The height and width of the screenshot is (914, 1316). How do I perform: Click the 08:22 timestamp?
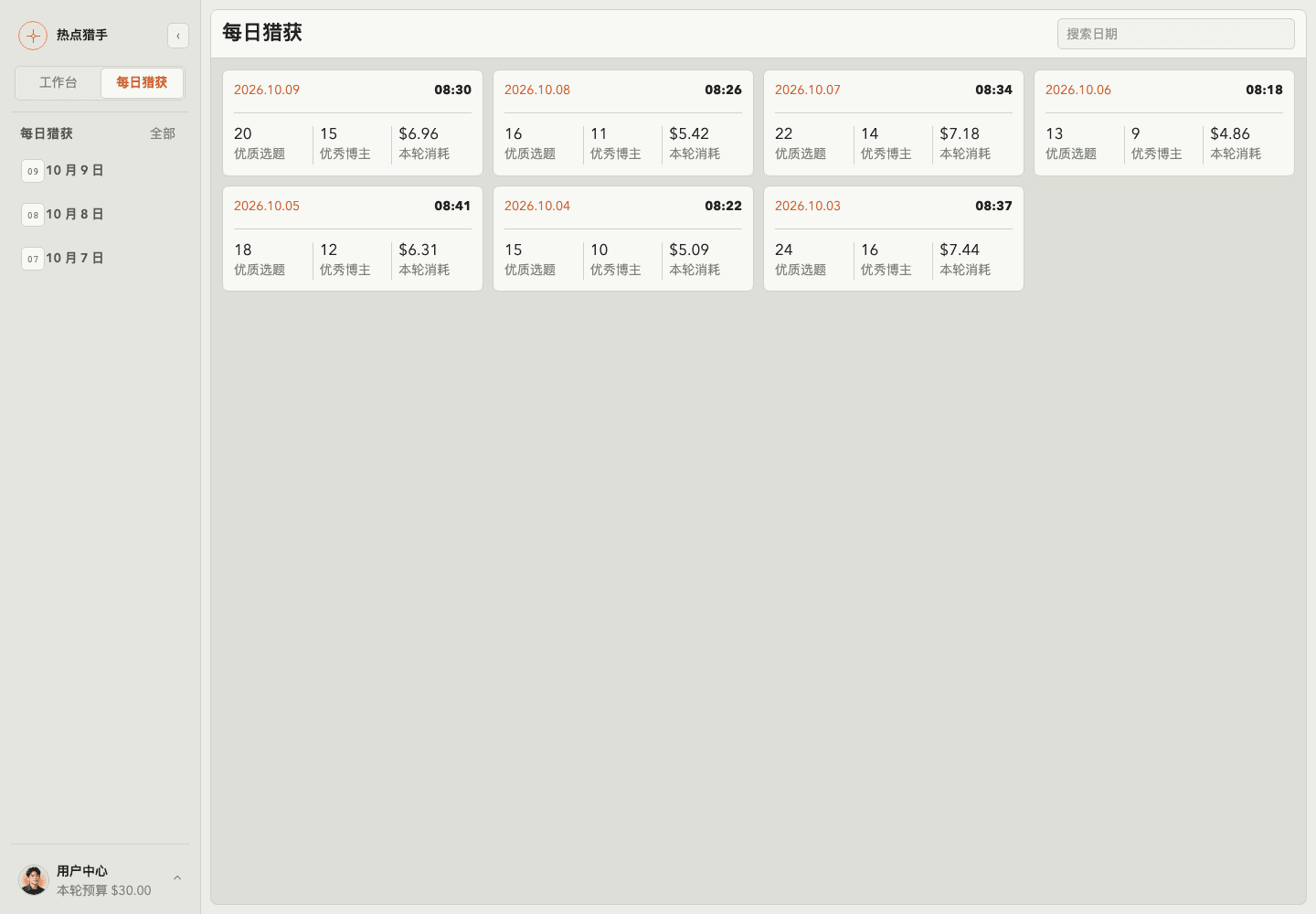pos(723,206)
